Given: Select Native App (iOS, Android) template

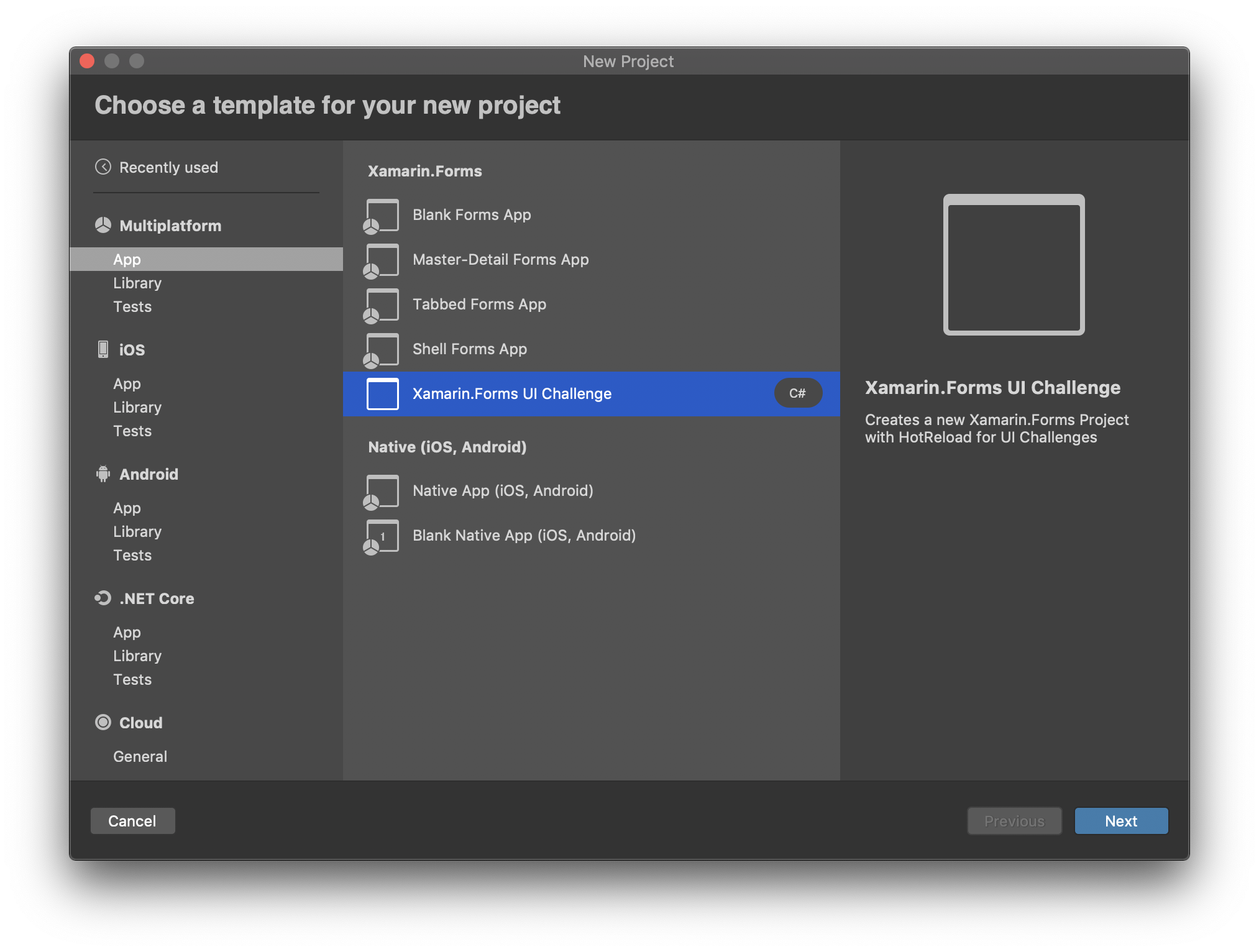Looking at the screenshot, I should (x=503, y=491).
